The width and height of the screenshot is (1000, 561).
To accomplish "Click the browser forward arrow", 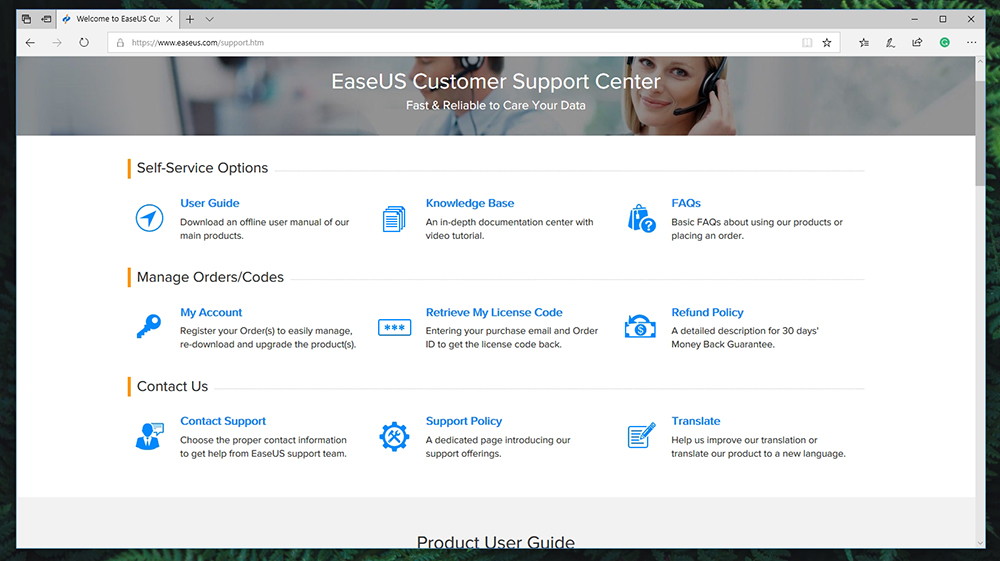I will (x=57, y=43).
